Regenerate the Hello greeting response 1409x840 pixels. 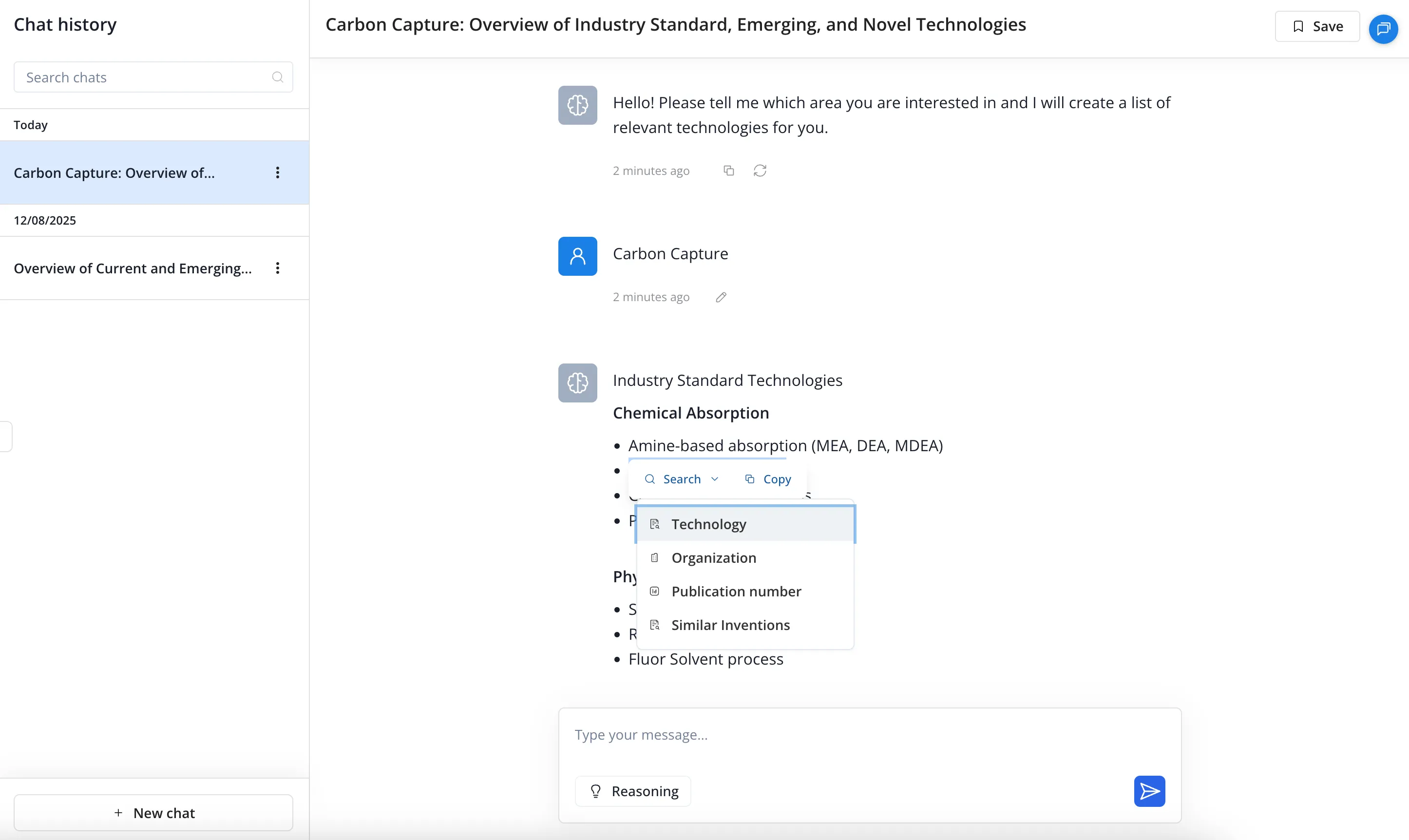coord(760,171)
